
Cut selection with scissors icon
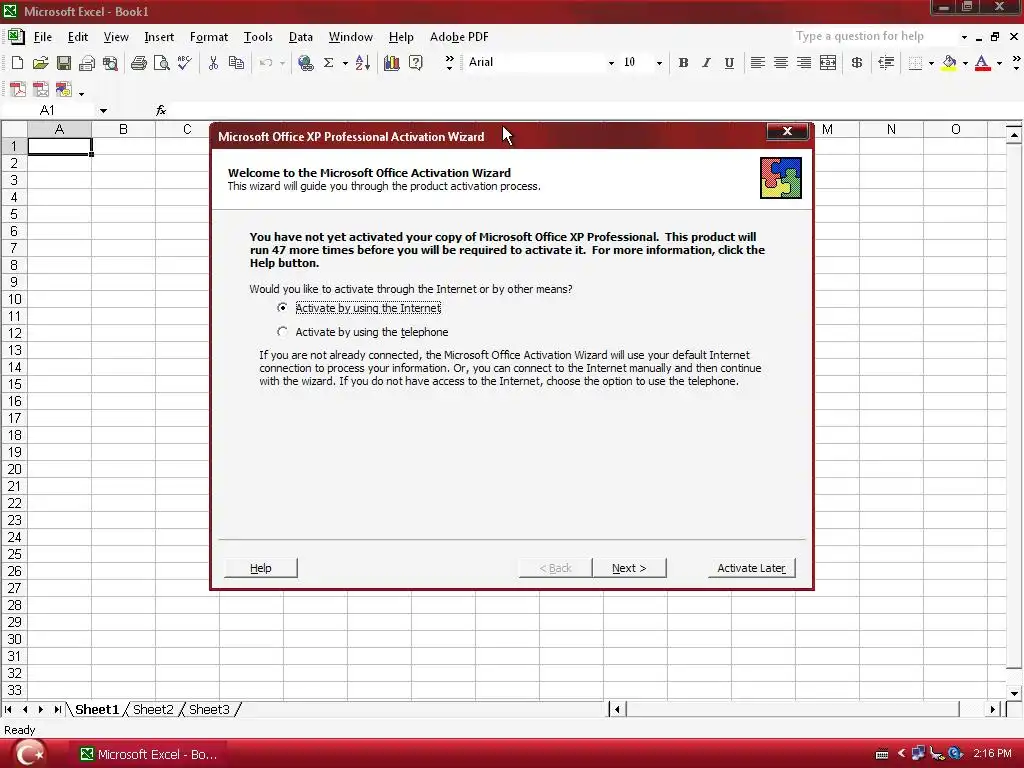(x=213, y=63)
